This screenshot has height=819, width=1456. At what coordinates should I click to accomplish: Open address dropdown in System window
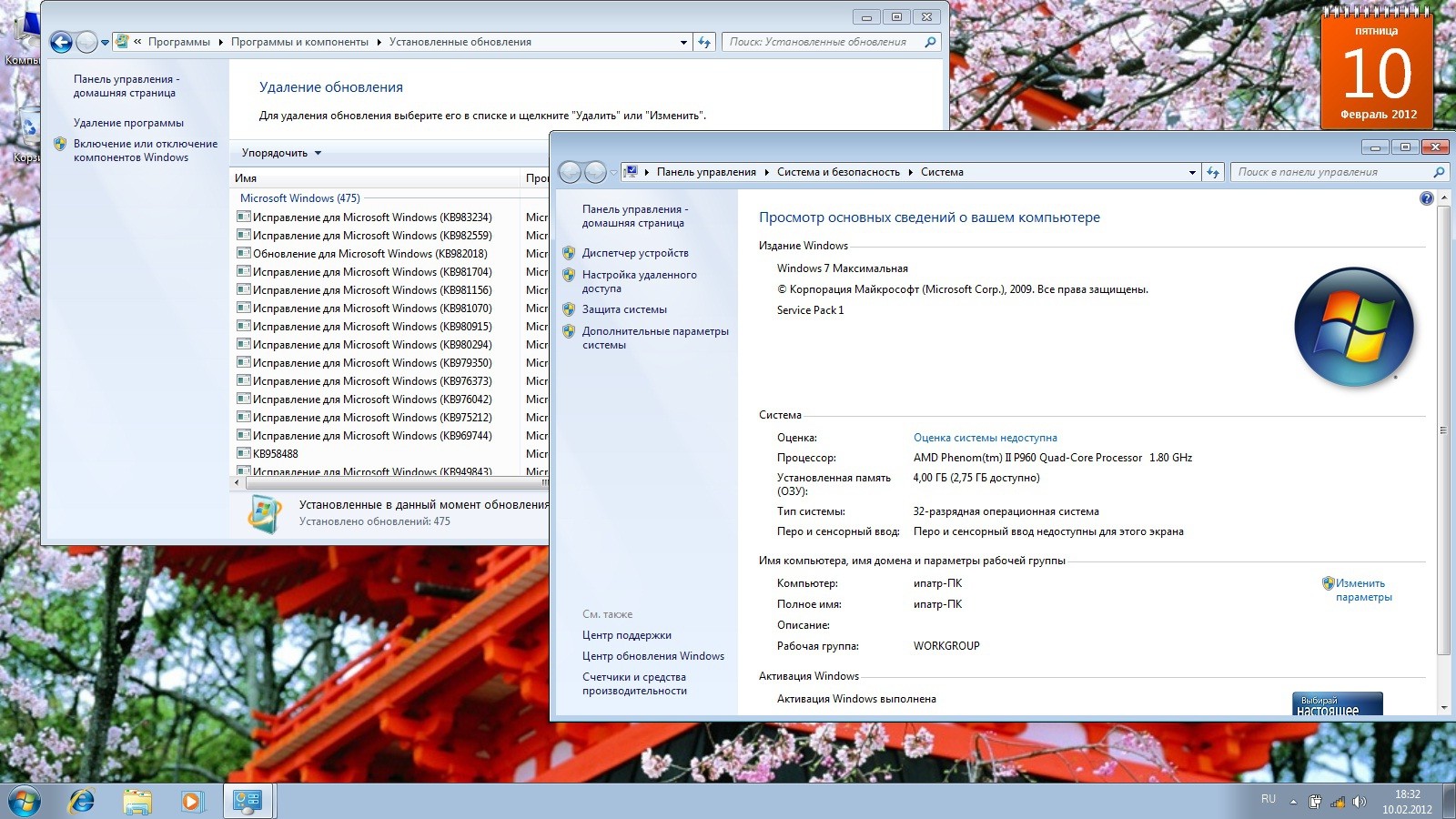click(x=1192, y=172)
